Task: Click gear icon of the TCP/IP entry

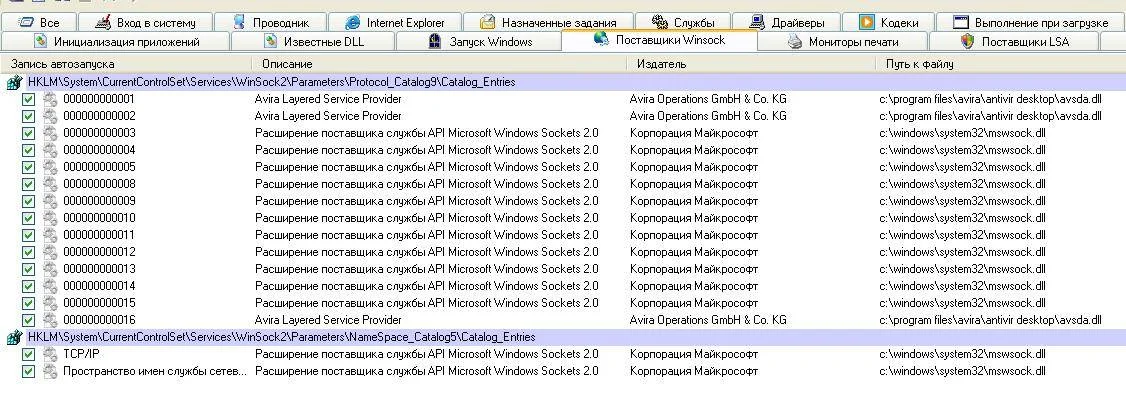Action: (x=50, y=354)
